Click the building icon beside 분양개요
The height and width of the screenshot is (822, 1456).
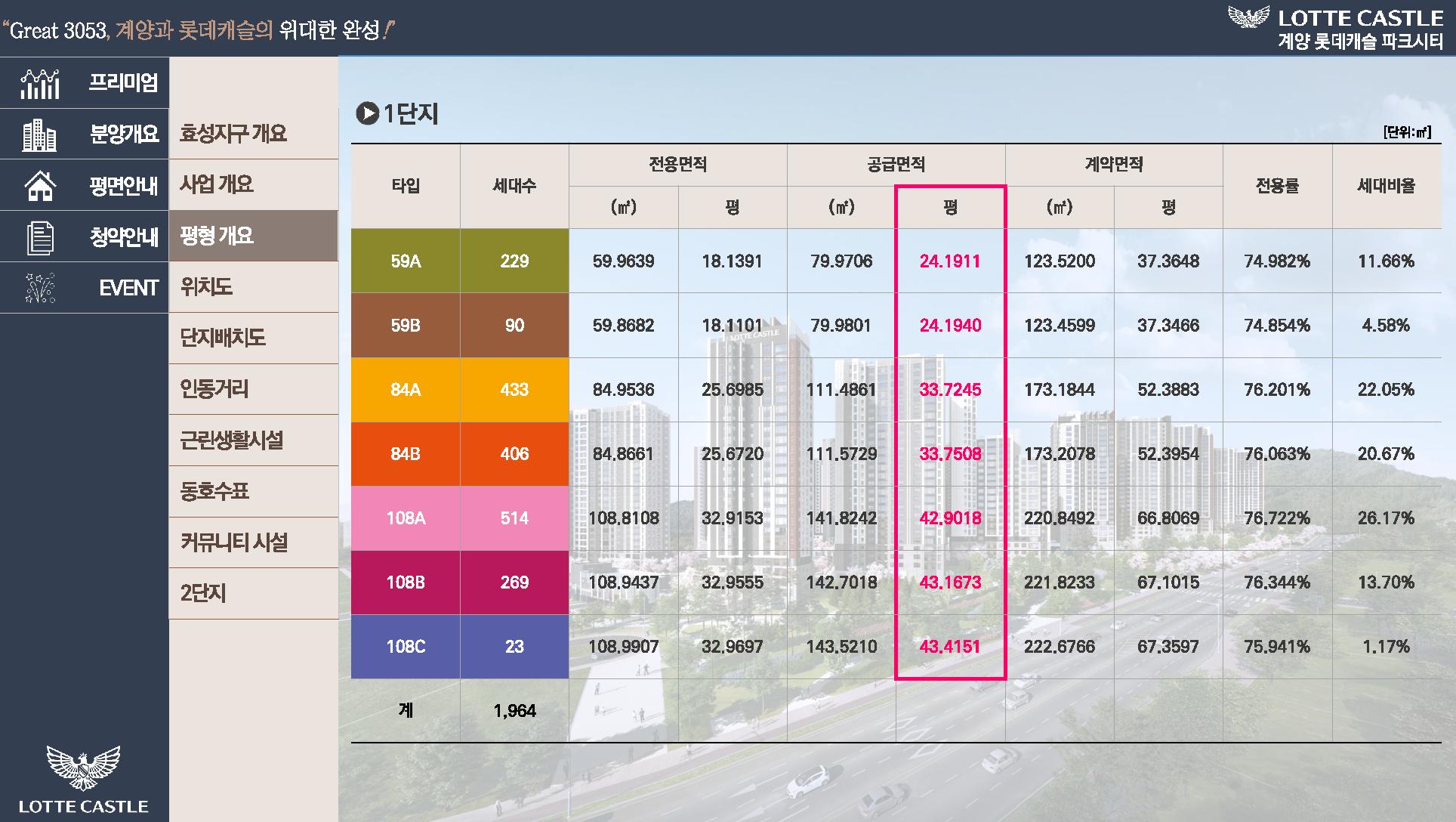39,135
